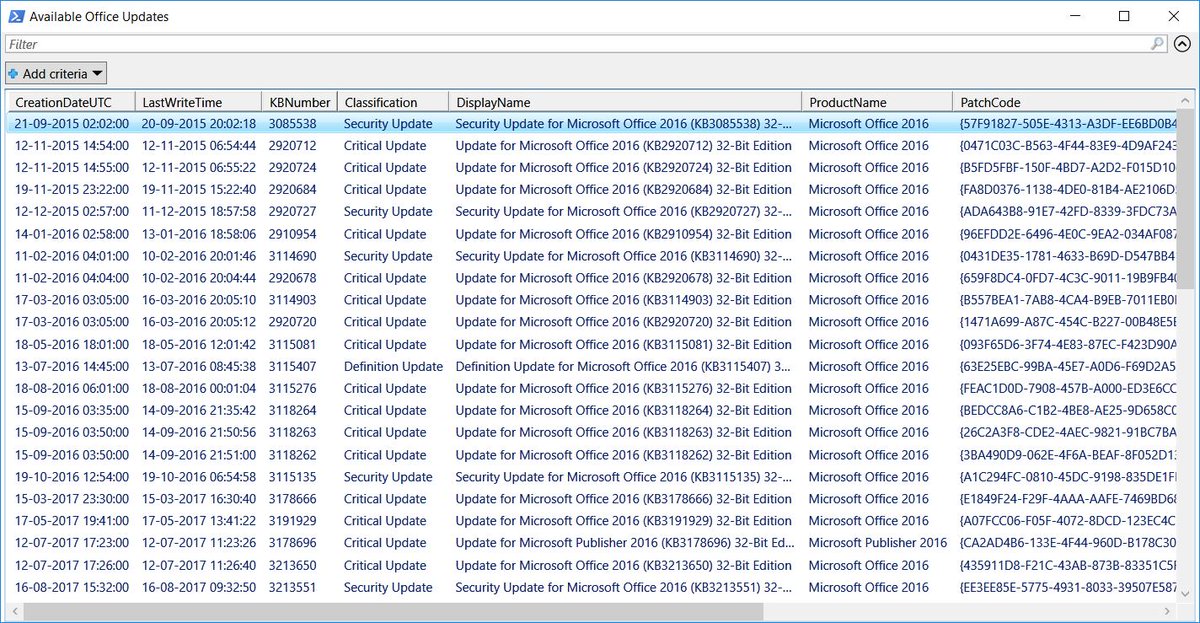The width and height of the screenshot is (1200, 623).
Task: Click Security Update for KB2920727 display name
Action: coord(623,212)
